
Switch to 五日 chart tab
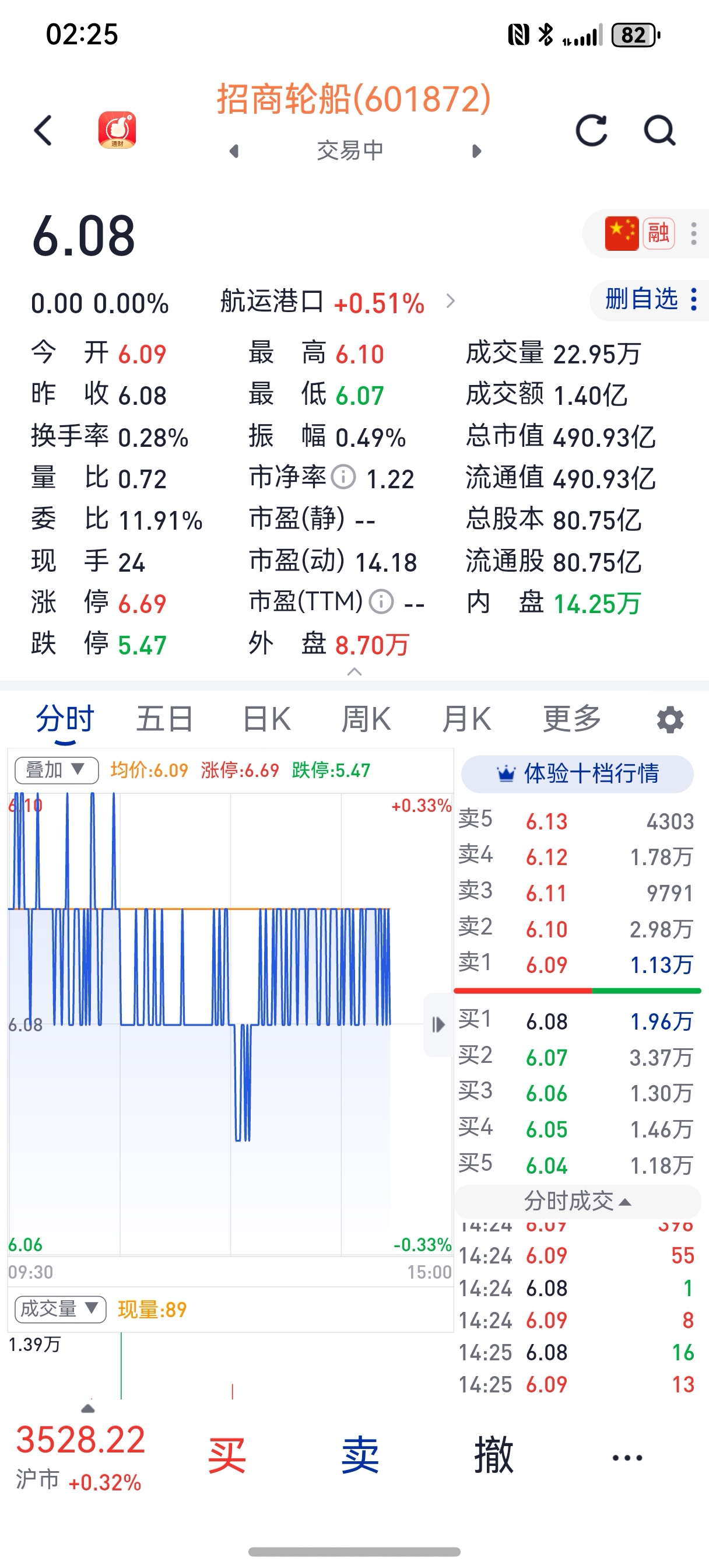tap(164, 719)
